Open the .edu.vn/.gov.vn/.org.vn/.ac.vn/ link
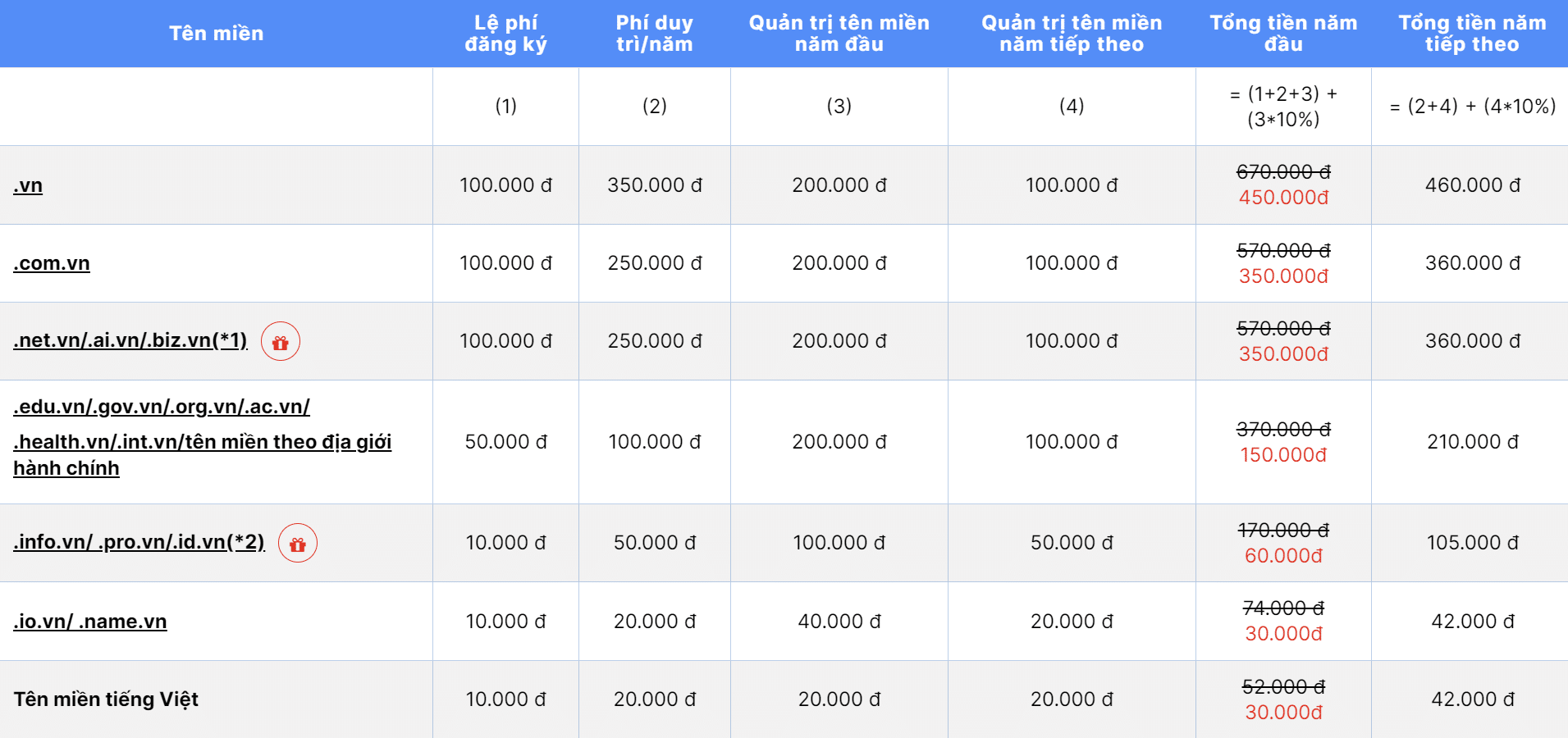This screenshot has height=738, width=1568. pyautogui.click(x=162, y=407)
